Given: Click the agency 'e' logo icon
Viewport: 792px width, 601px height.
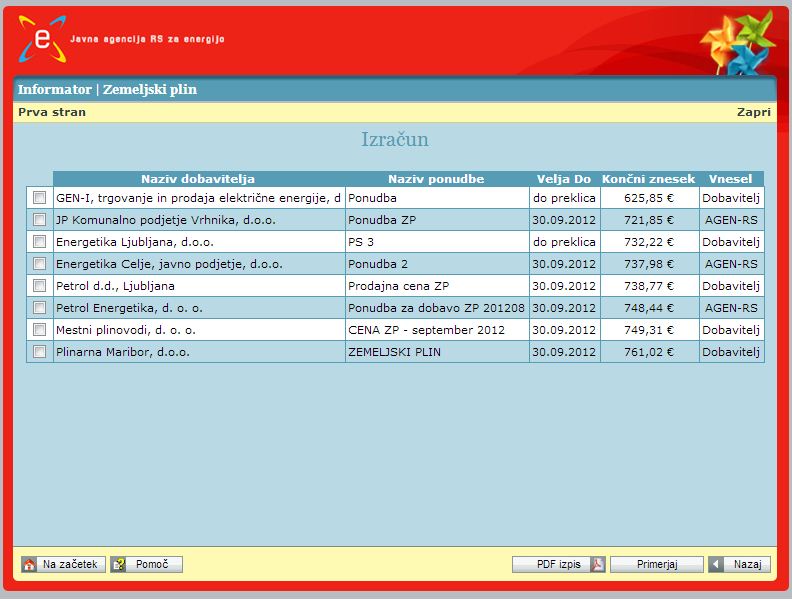Looking at the screenshot, I should click(x=42, y=39).
